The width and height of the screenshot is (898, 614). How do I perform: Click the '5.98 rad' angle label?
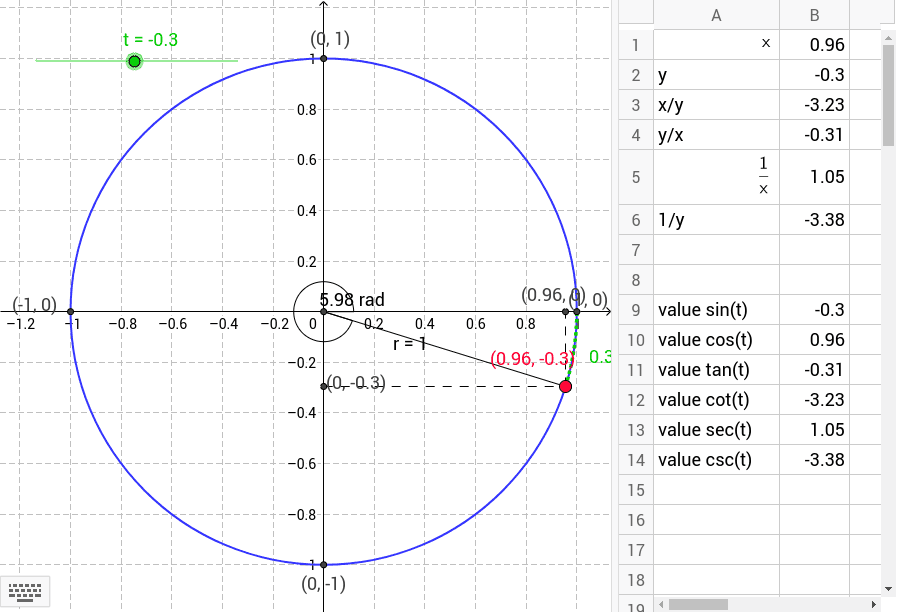click(352, 300)
